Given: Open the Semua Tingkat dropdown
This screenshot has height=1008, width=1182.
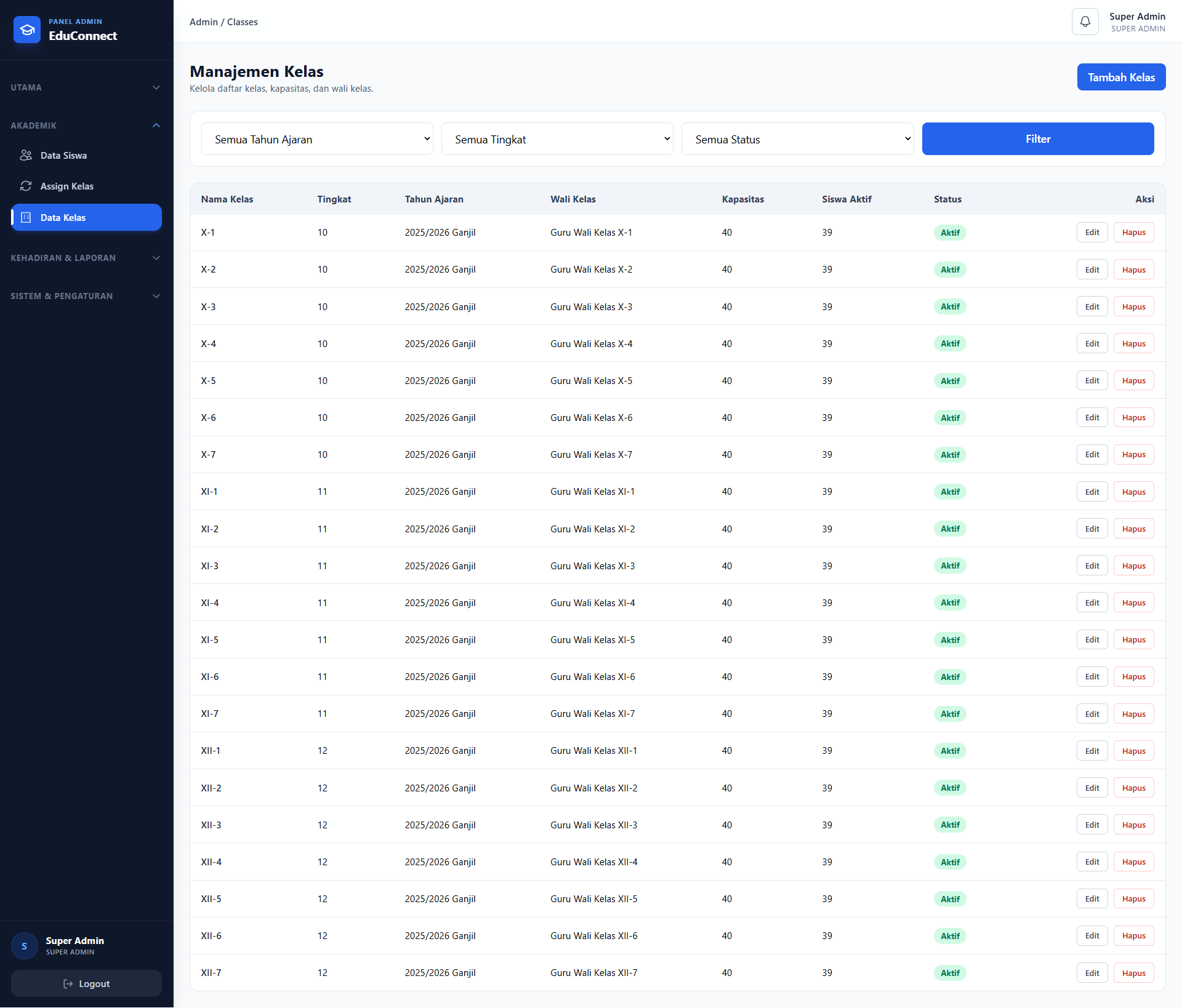Looking at the screenshot, I should click(557, 139).
